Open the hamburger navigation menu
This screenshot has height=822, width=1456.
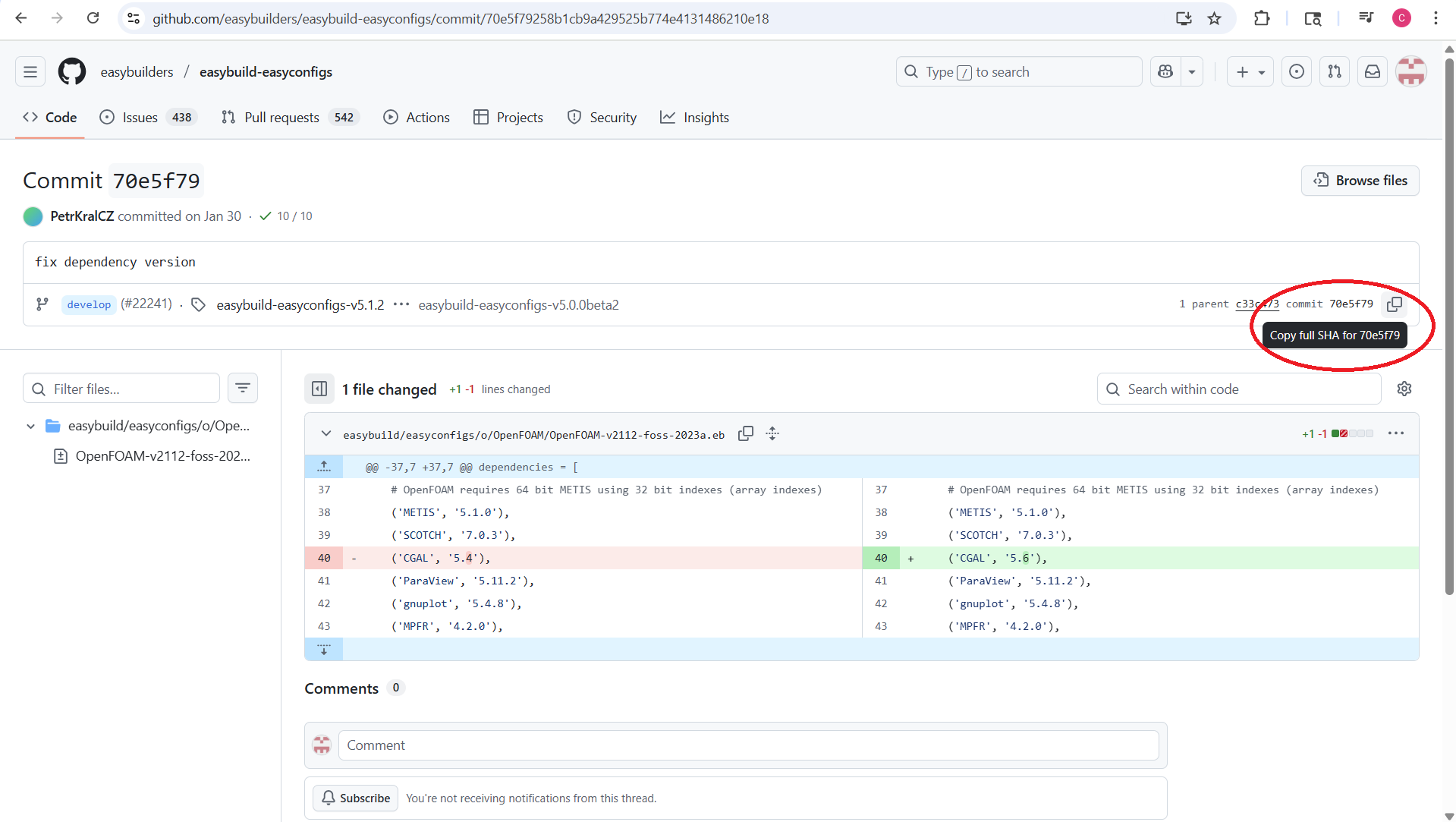pos(30,71)
